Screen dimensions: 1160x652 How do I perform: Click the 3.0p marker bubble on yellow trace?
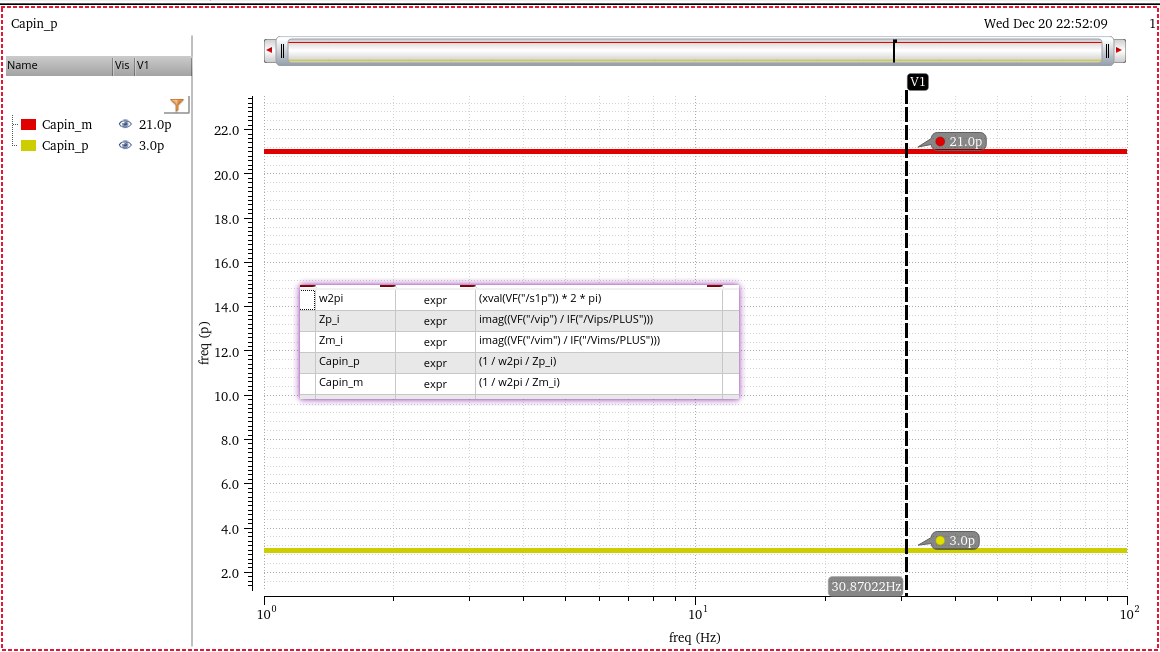[x=956, y=540]
